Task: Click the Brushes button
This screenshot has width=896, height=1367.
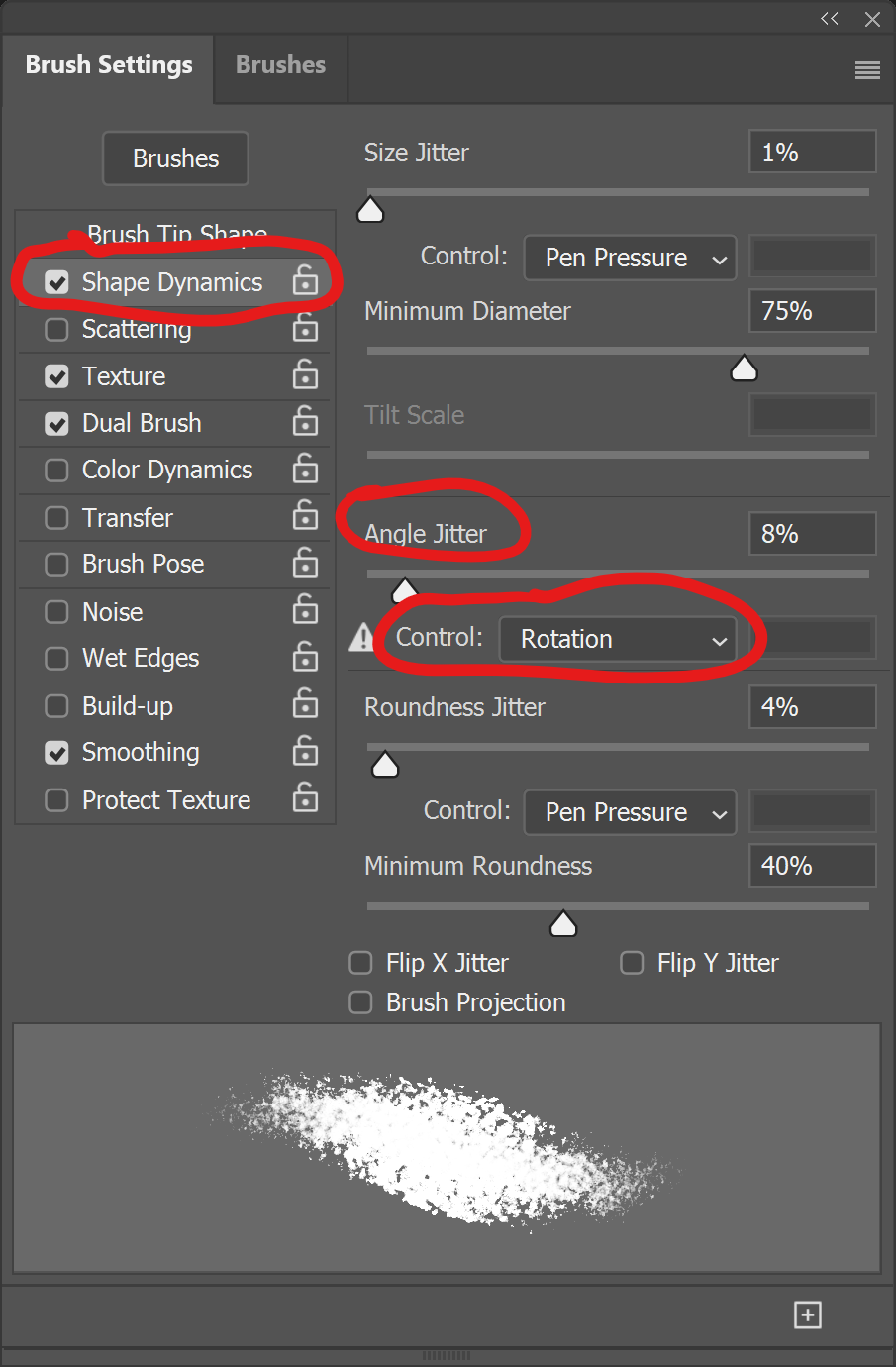Action: tap(175, 158)
